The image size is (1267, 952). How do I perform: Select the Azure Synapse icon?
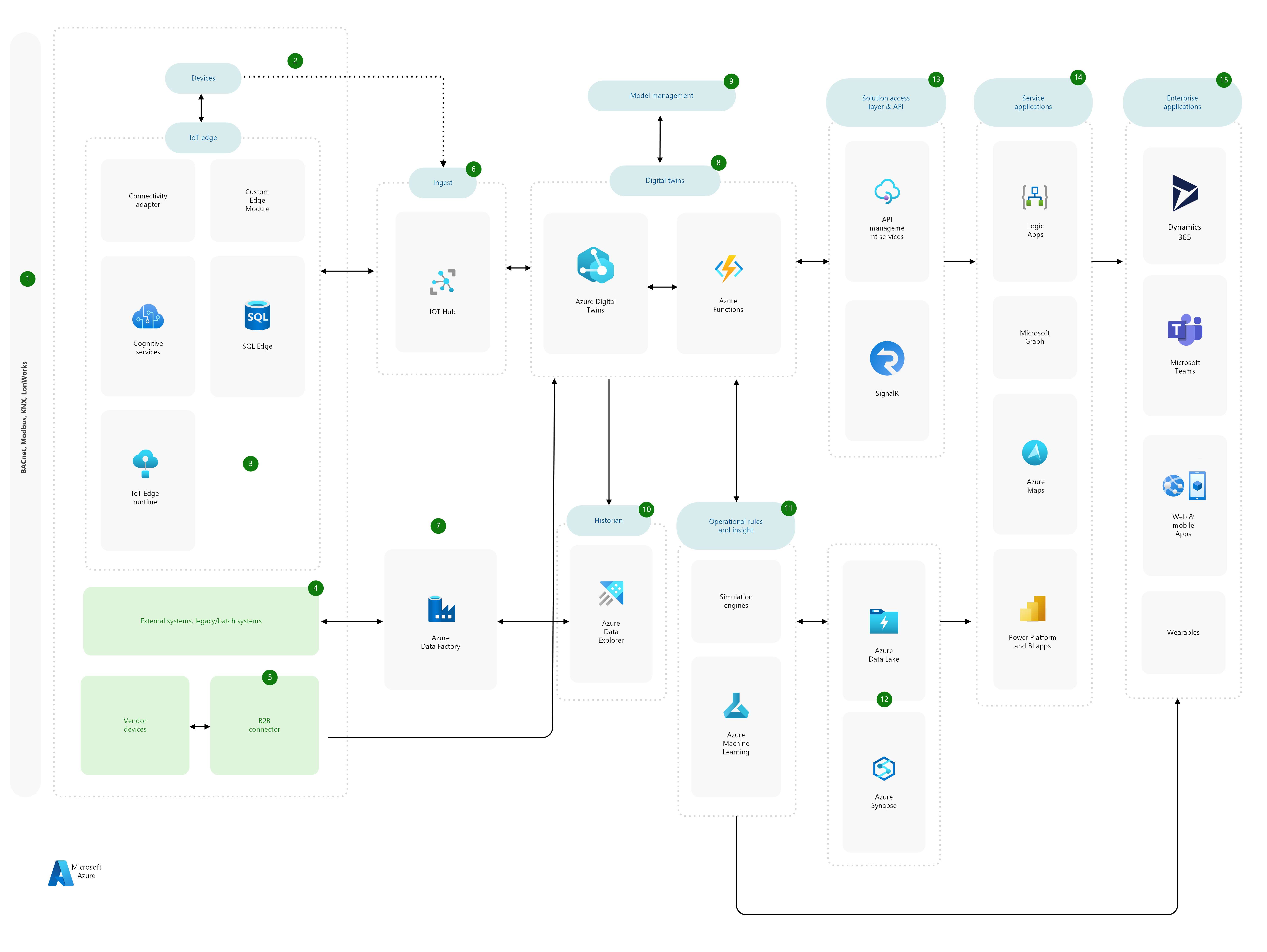point(884,769)
